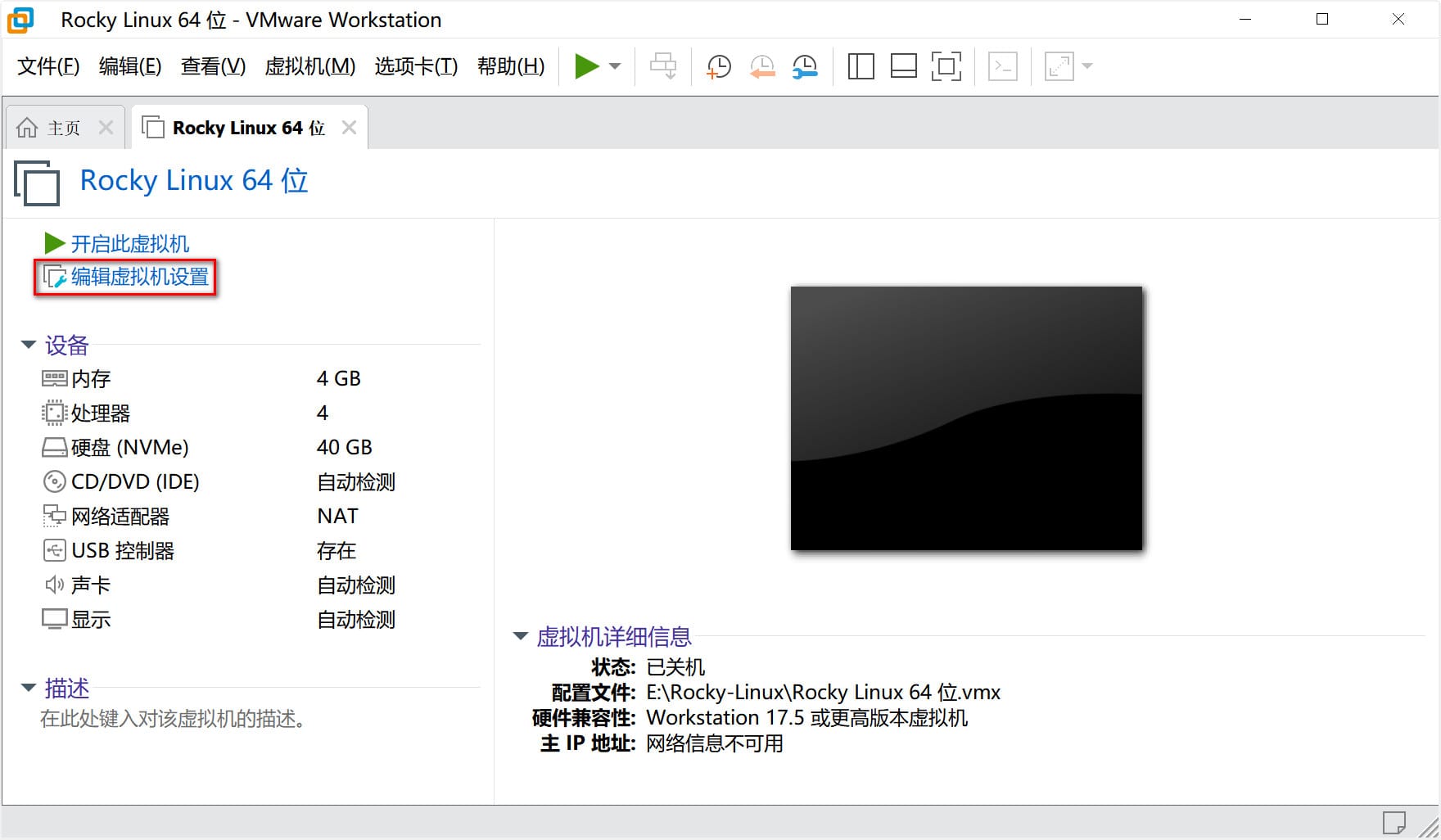Viewport: 1441px width, 840px height.
Task: Click the 已关机 status value
Action: [675, 666]
